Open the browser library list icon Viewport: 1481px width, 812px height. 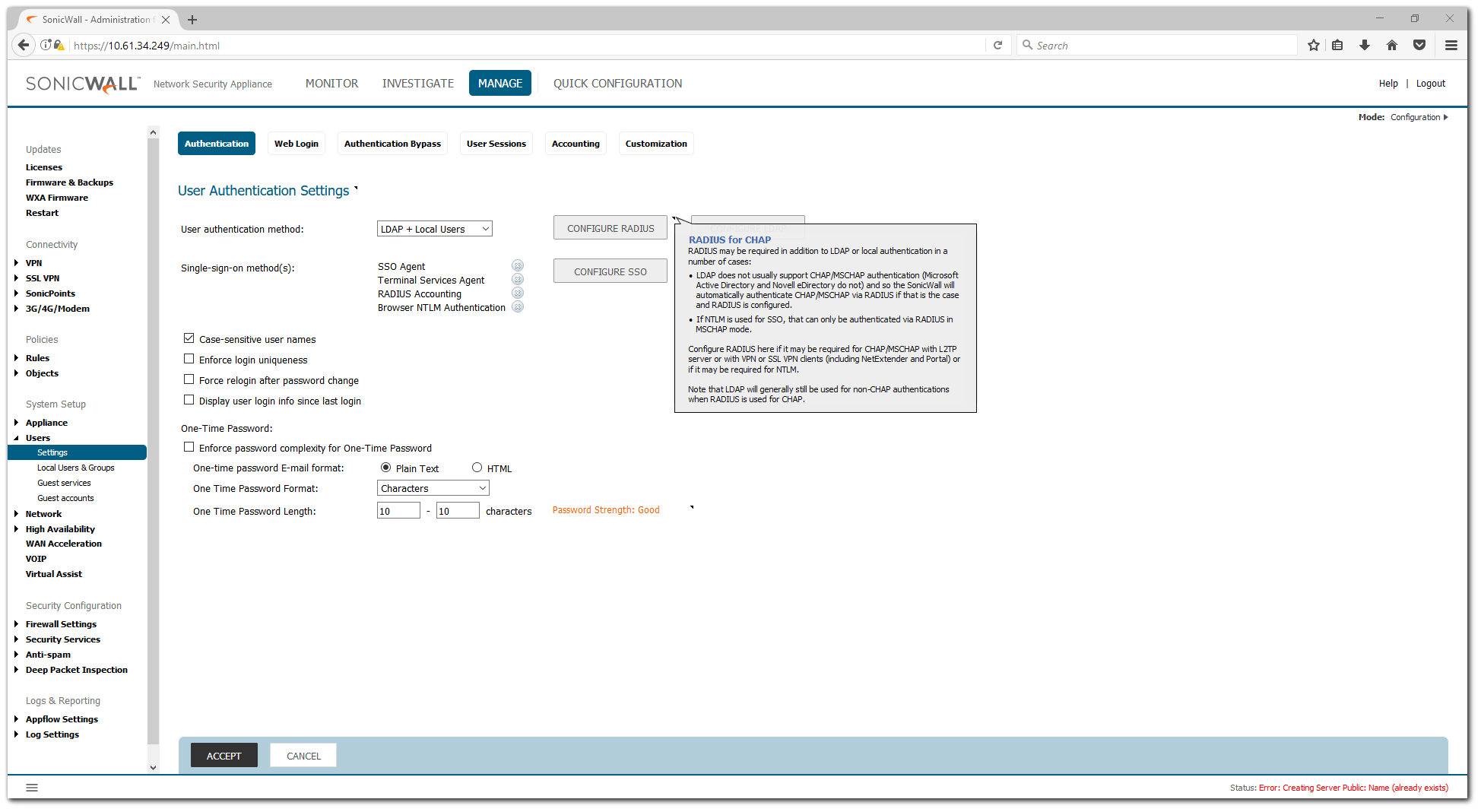click(1337, 46)
